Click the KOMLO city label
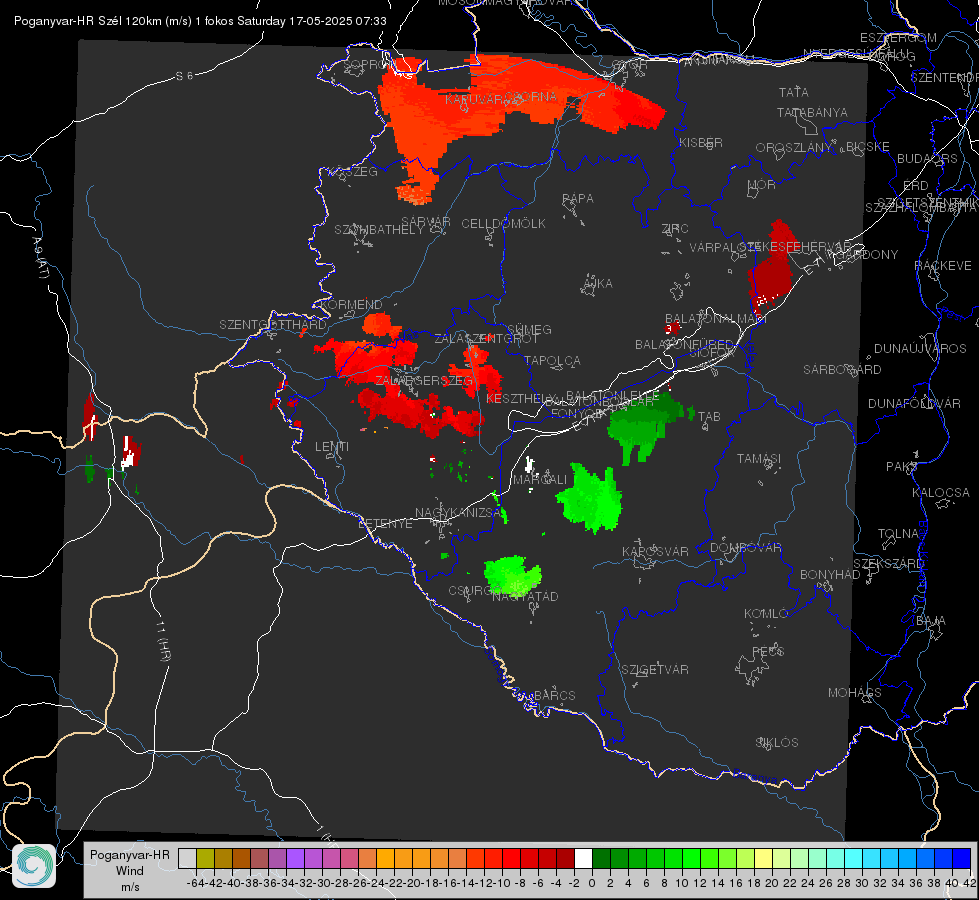 coord(765,614)
